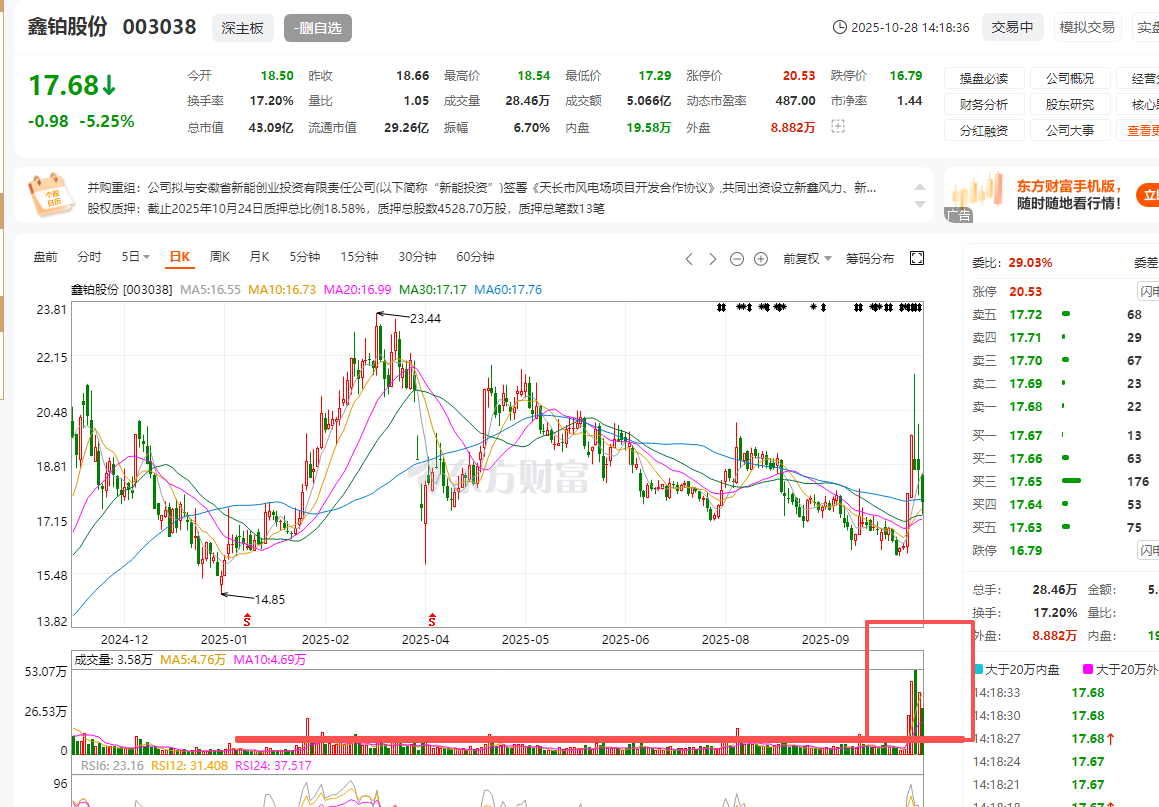Click the 14:18:33 trade tick row

coord(1065,693)
